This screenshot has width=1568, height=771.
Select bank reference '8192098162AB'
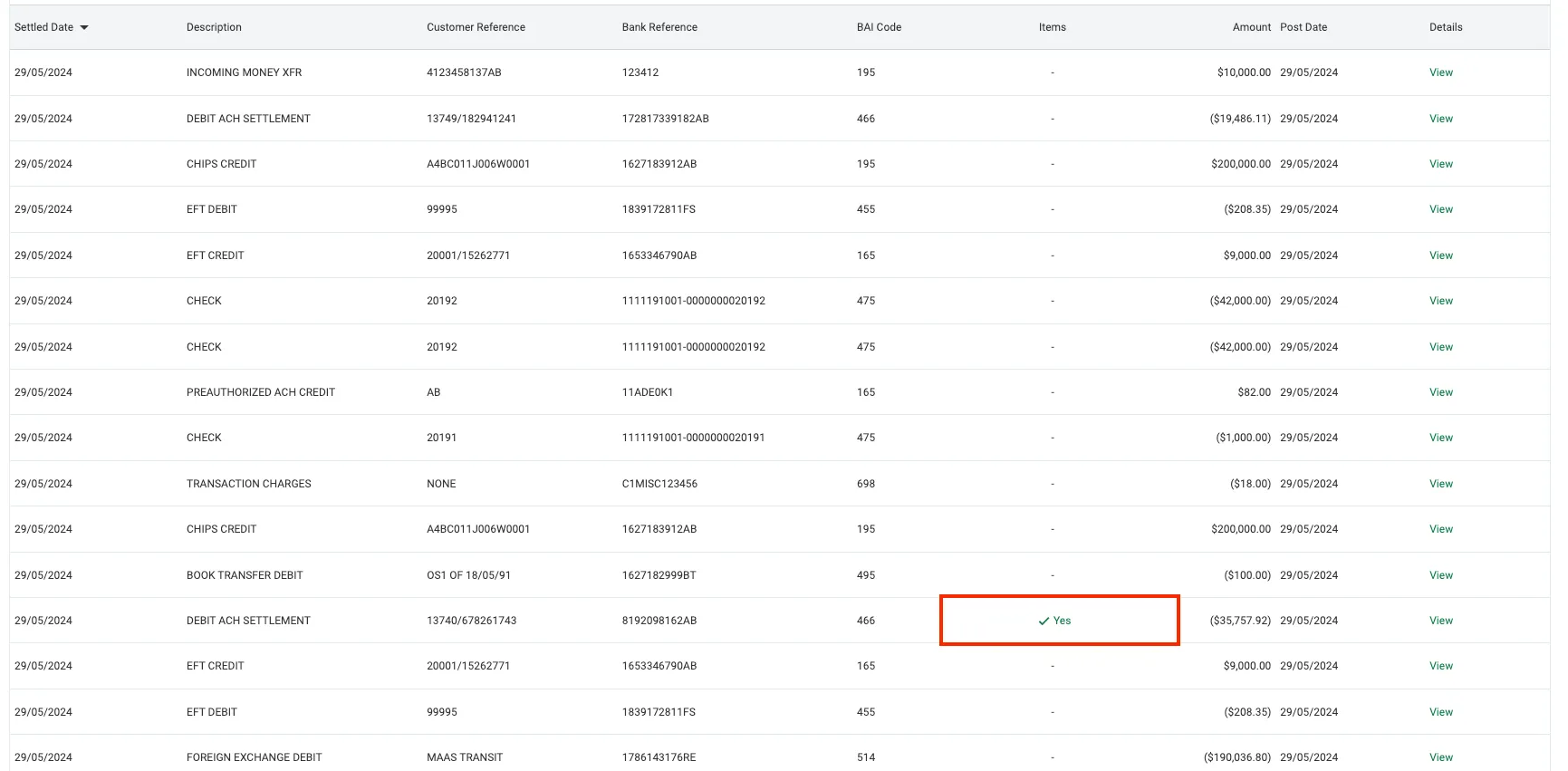[659, 621]
